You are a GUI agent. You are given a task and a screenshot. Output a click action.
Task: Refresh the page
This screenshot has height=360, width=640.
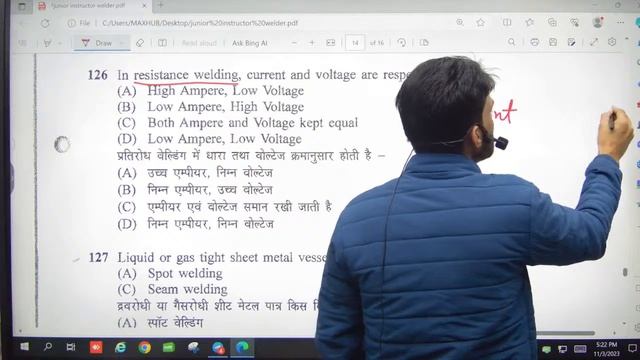point(45,23)
